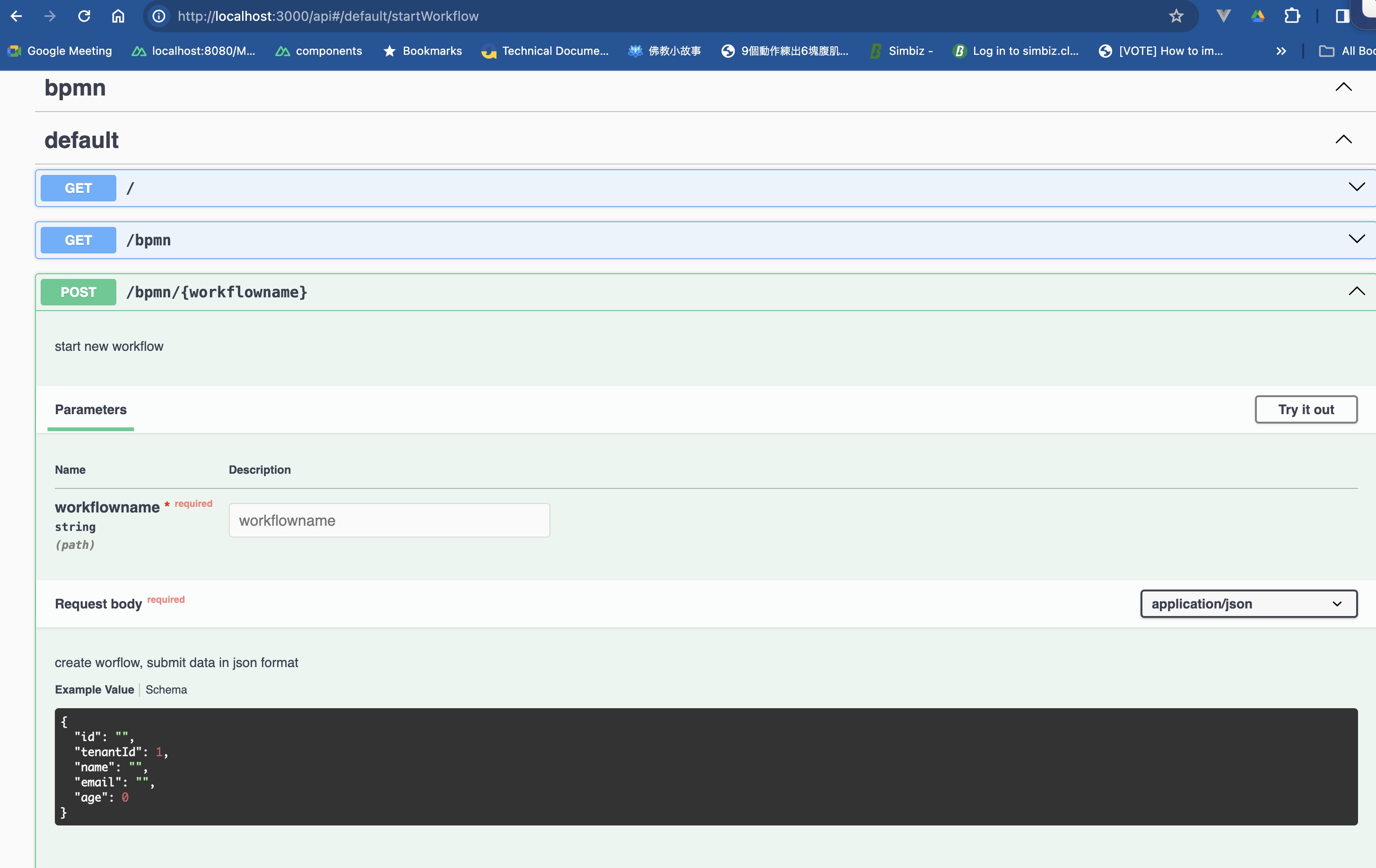Collapse the bpmn section

pyautogui.click(x=1343, y=87)
